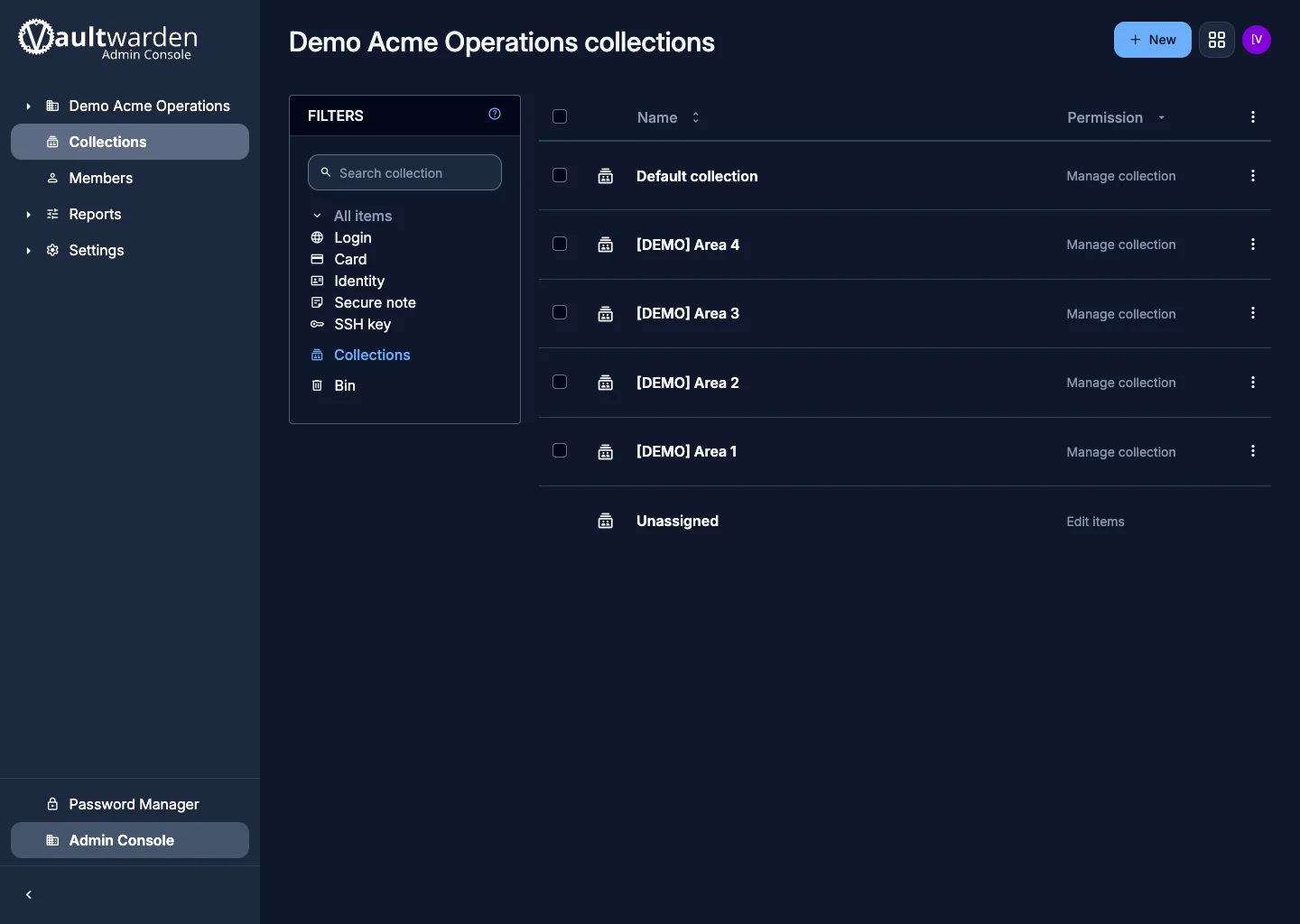Screen dimensions: 1300x924
Task: Click the note icon next to Secure note
Action: (x=317, y=302)
